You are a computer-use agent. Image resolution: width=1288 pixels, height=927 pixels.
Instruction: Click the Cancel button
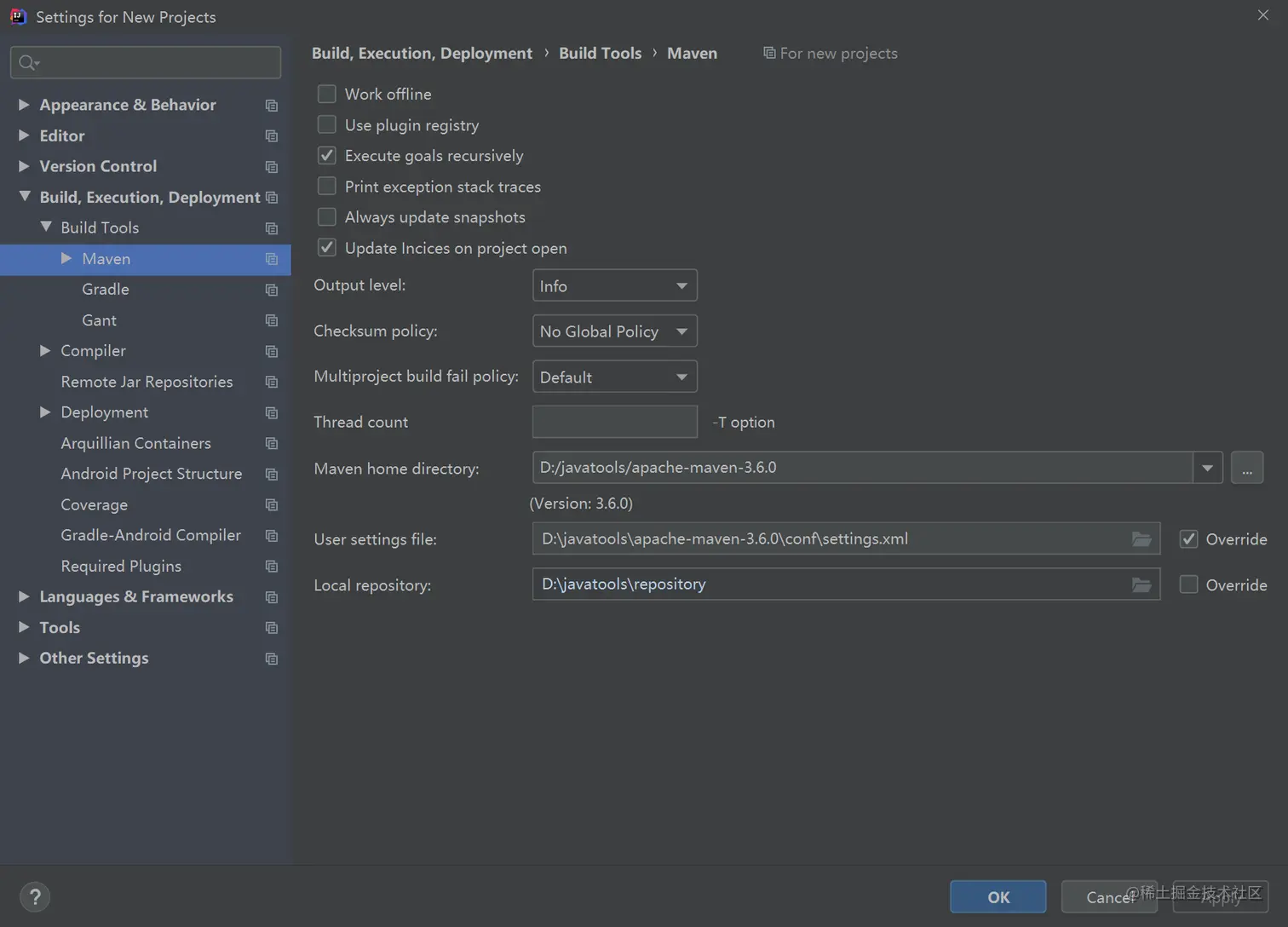1109,896
